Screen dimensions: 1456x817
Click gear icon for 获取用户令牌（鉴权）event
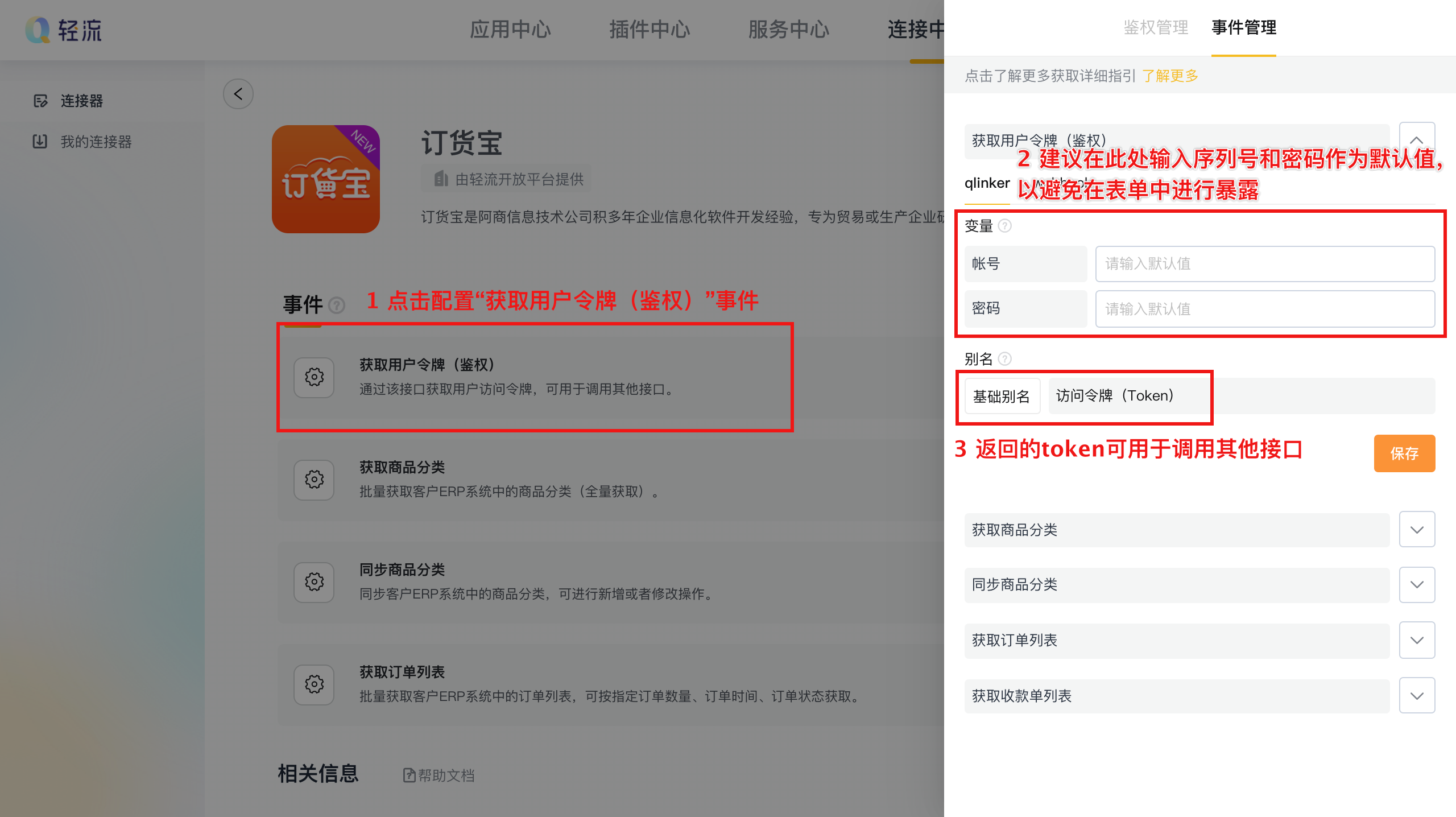click(314, 377)
